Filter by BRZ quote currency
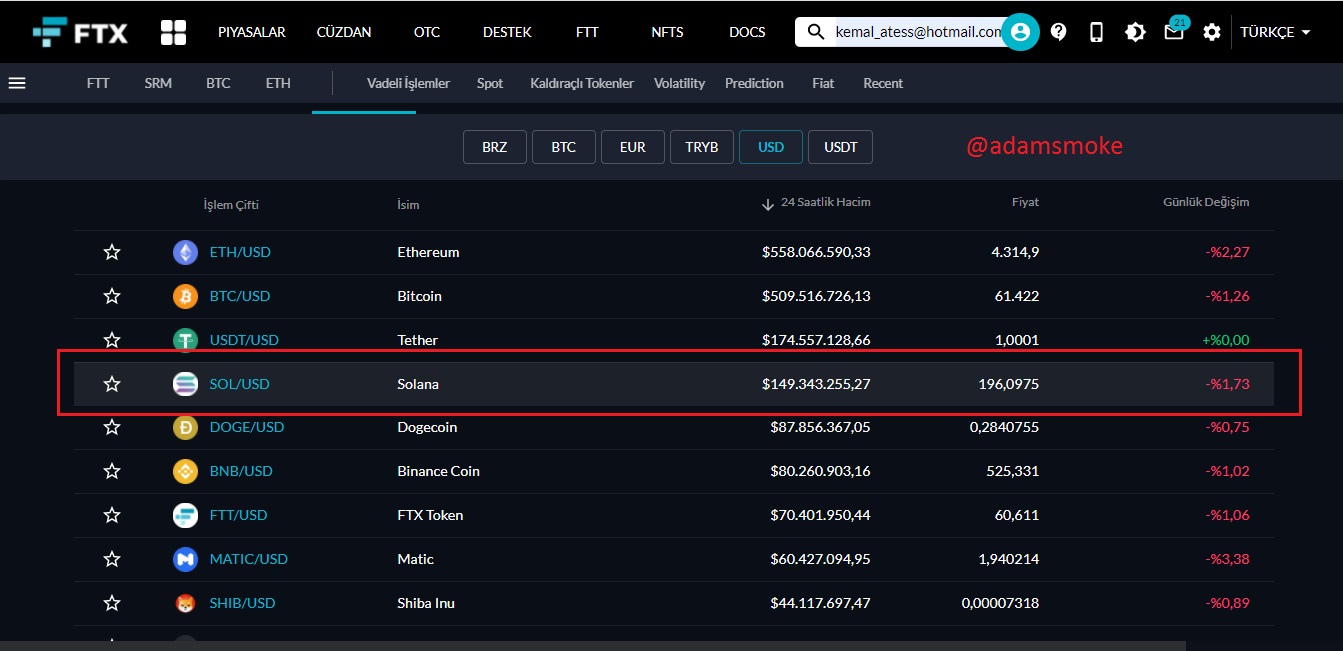 pos(495,147)
